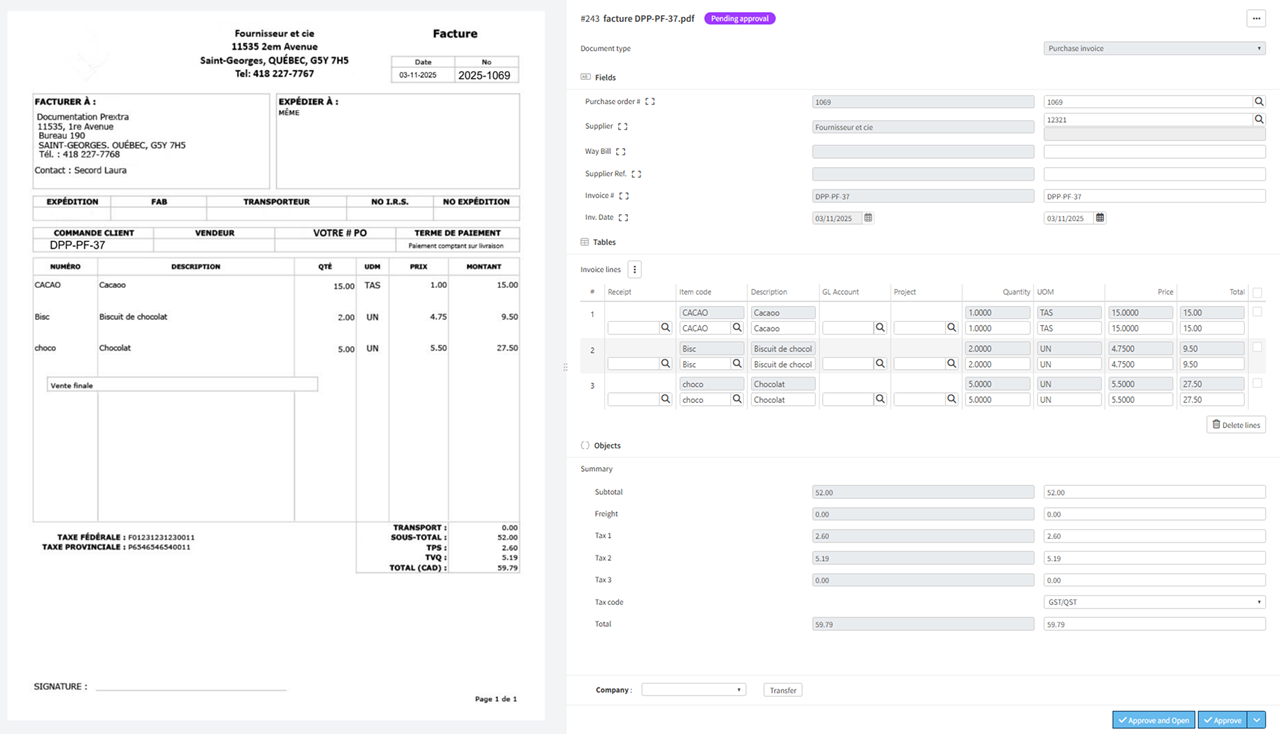The image size is (1280, 734).
Task: Click the editable Way Bill input field
Action: coord(1154,152)
